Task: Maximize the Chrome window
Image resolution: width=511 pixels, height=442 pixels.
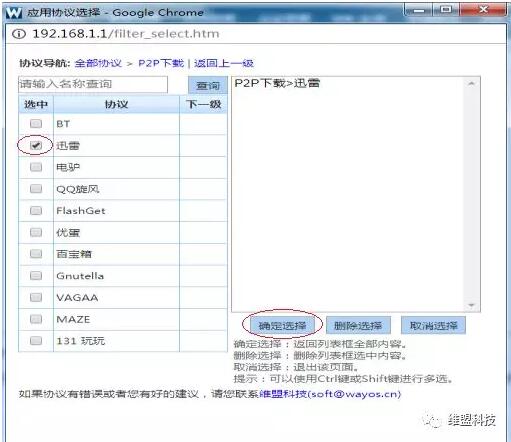Action: tap(446, 10)
